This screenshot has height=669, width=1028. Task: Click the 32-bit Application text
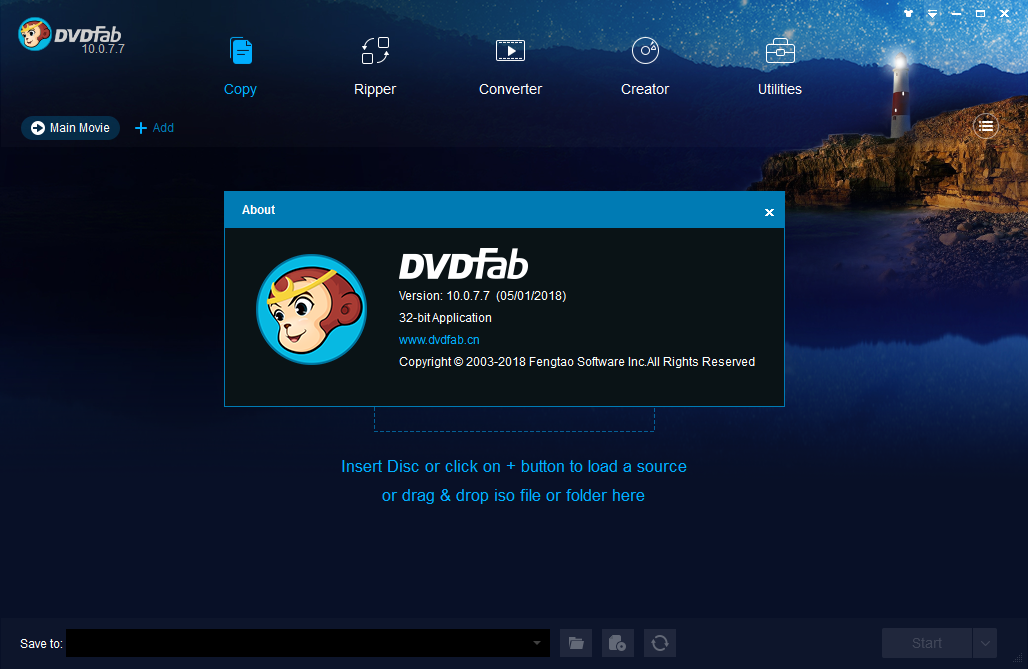tap(445, 317)
